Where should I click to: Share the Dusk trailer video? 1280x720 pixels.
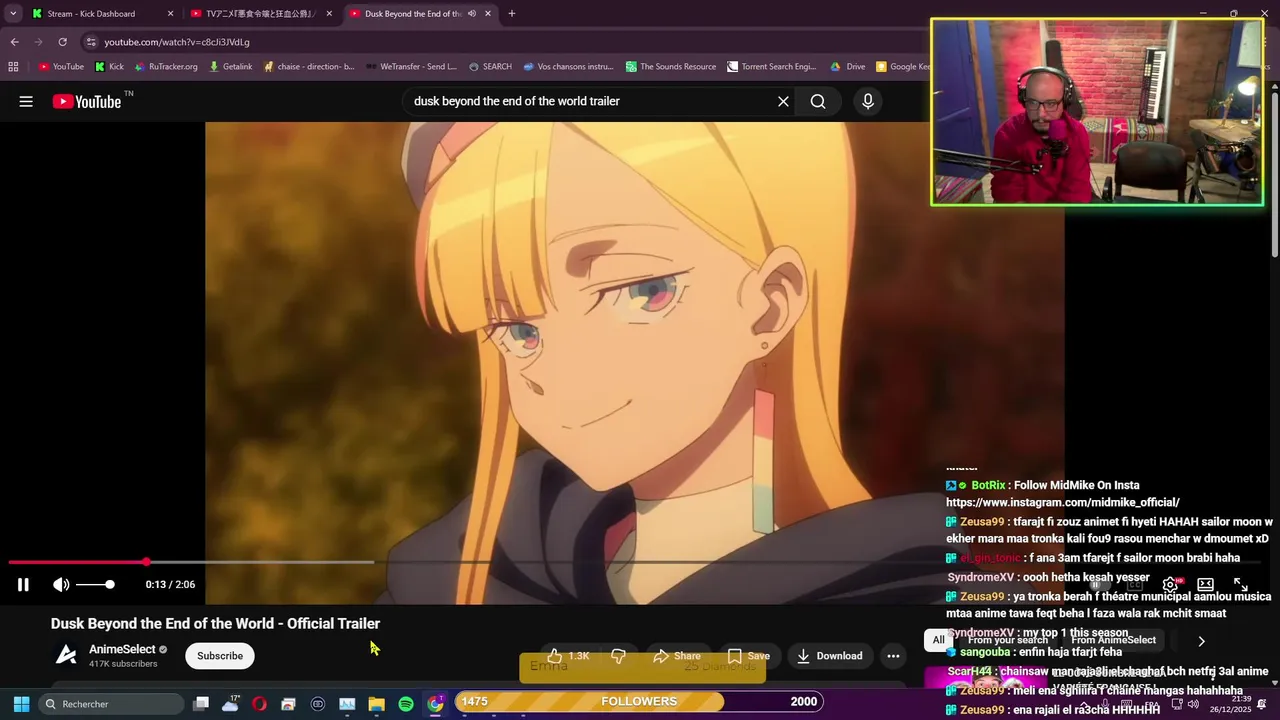pos(677,656)
